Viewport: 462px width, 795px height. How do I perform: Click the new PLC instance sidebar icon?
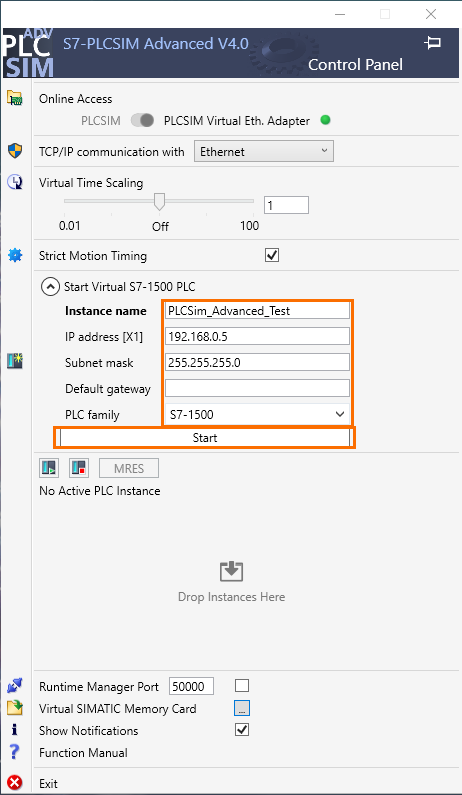click(x=15, y=361)
